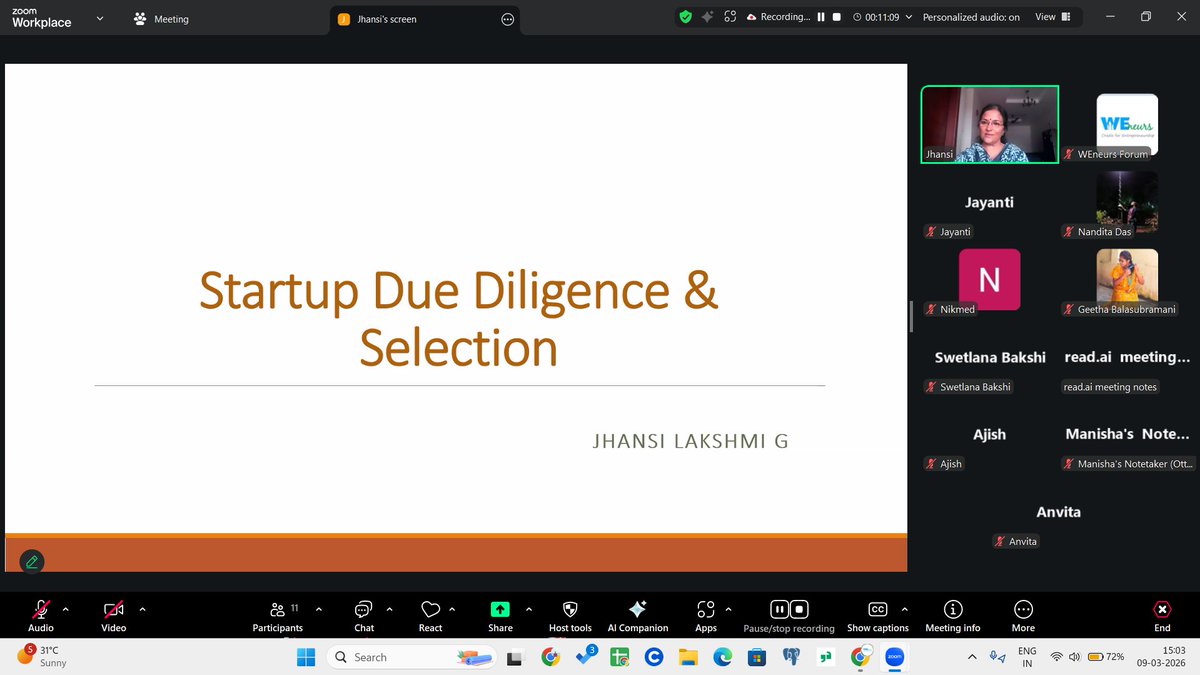Expand the captions options arrow
The width and height of the screenshot is (1200, 675).
[x=905, y=608]
